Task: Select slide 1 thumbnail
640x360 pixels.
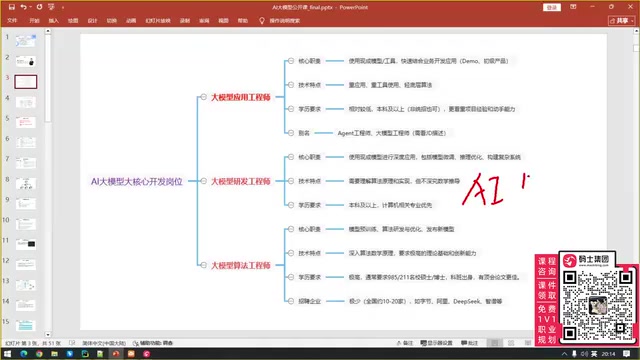Action: 25,41
